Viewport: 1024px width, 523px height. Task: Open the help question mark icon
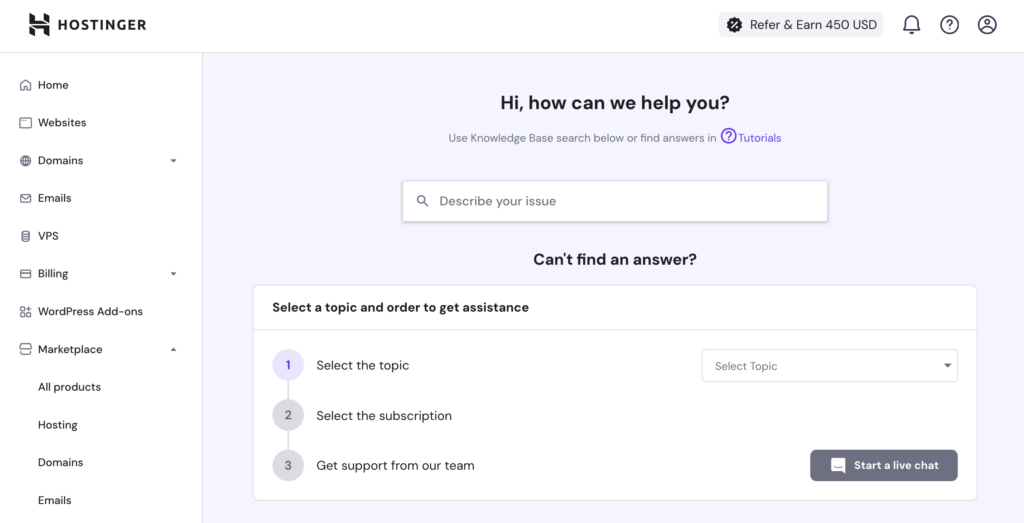click(x=949, y=25)
